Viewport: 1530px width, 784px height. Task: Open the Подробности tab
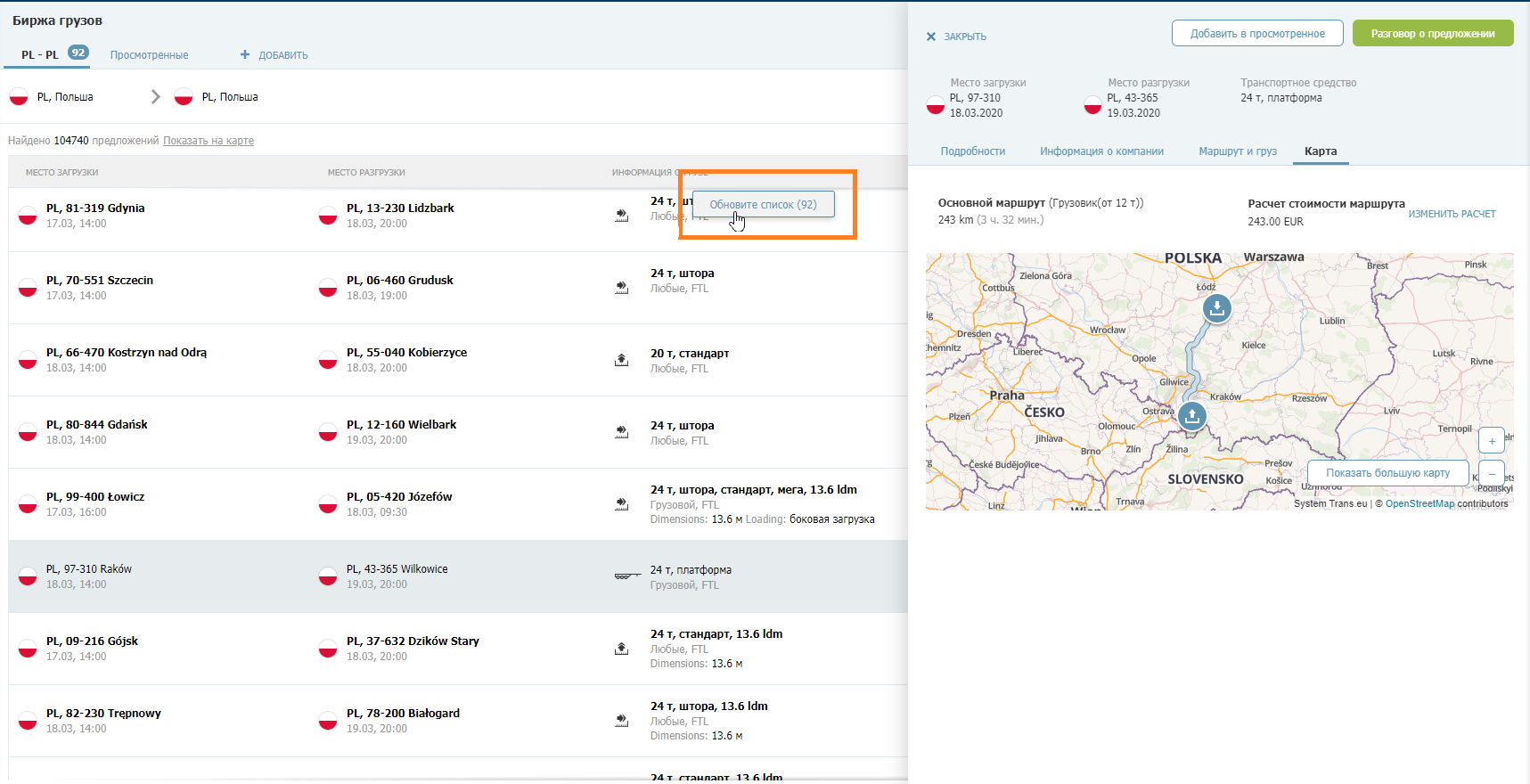point(973,151)
